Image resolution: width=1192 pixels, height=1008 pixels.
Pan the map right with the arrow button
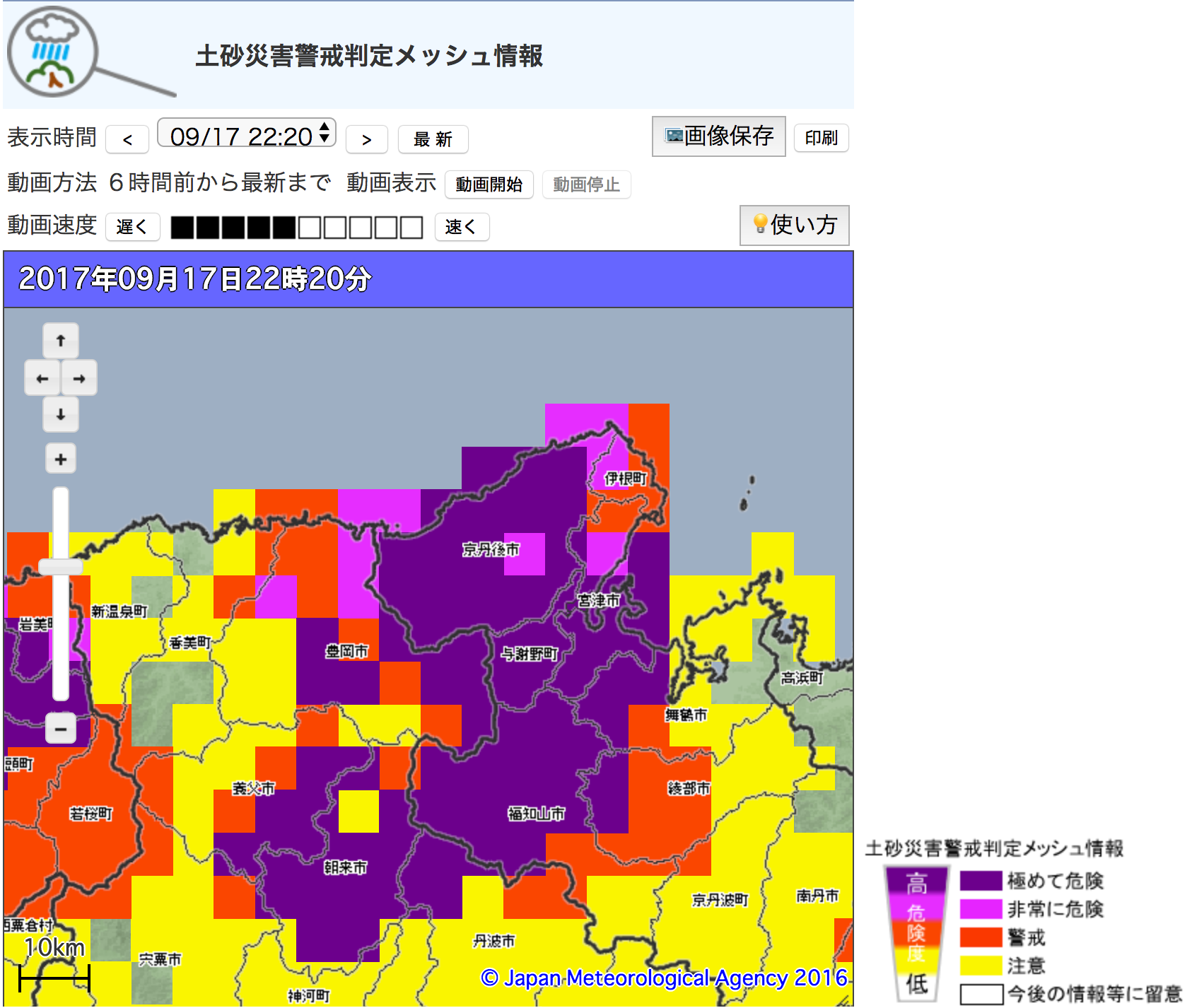point(79,378)
